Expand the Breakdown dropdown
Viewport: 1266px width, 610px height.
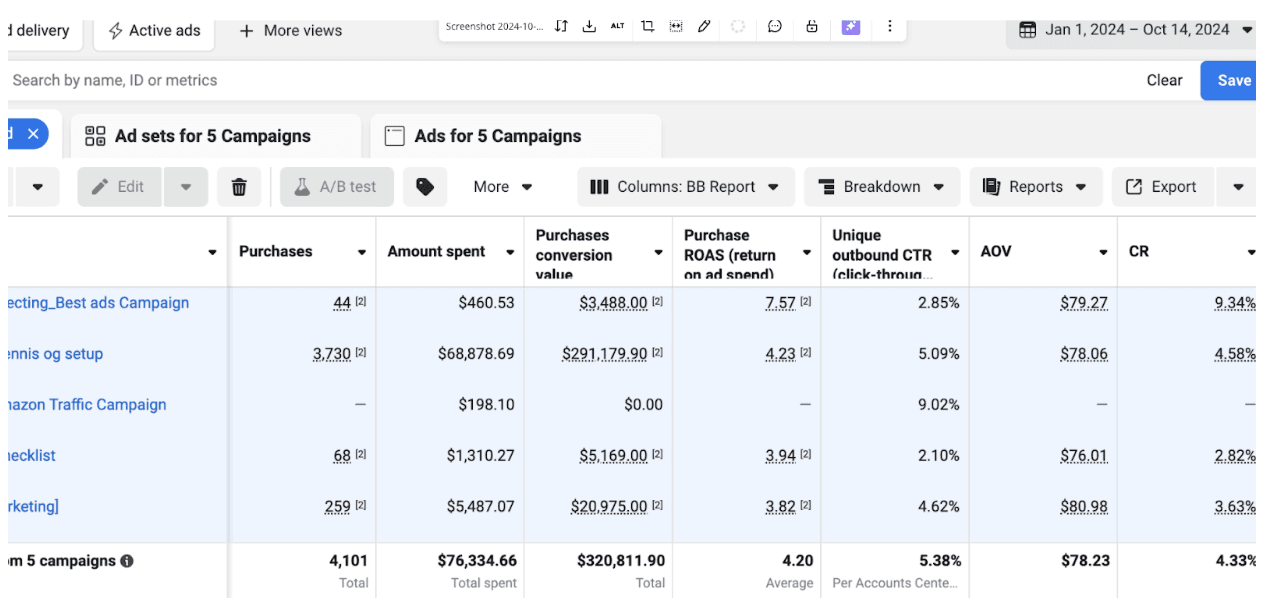point(881,187)
